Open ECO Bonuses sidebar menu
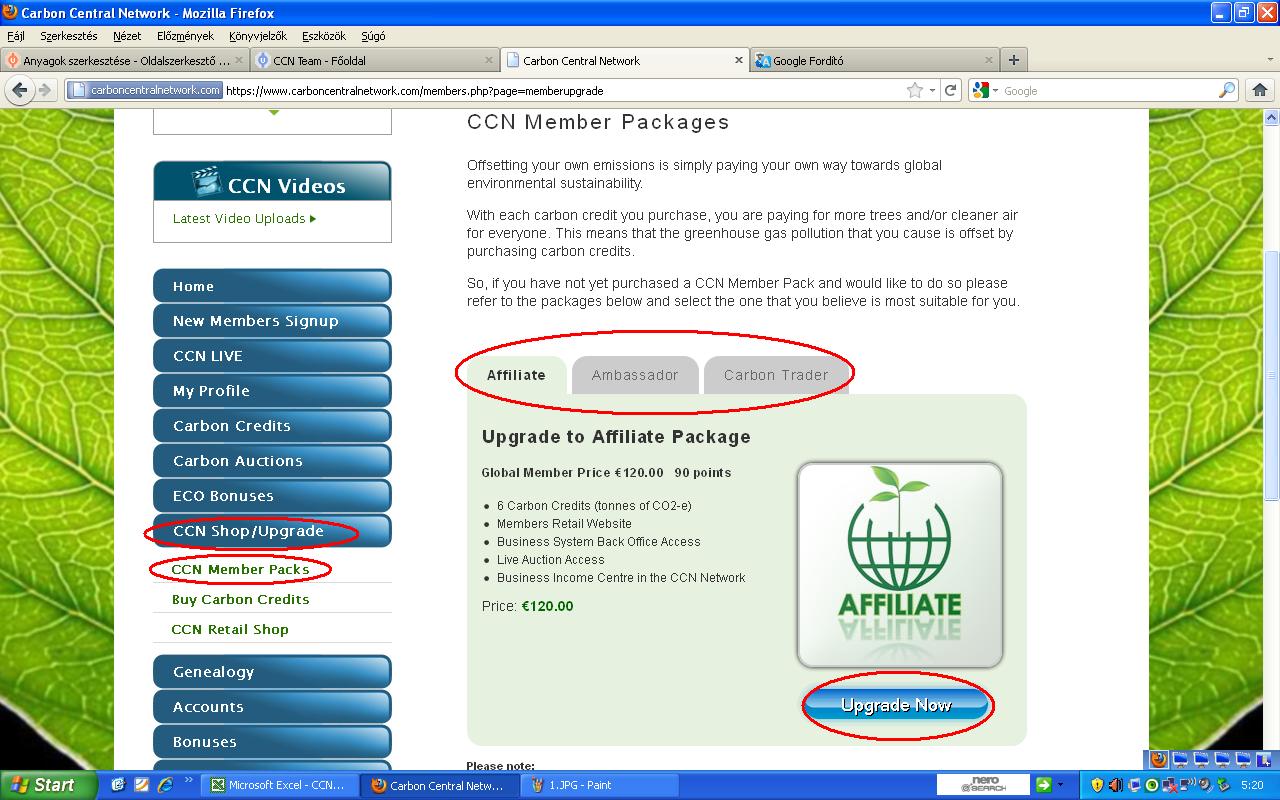Image resolution: width=1280 pixels, height=800 pixels. (x=272, y=496)
